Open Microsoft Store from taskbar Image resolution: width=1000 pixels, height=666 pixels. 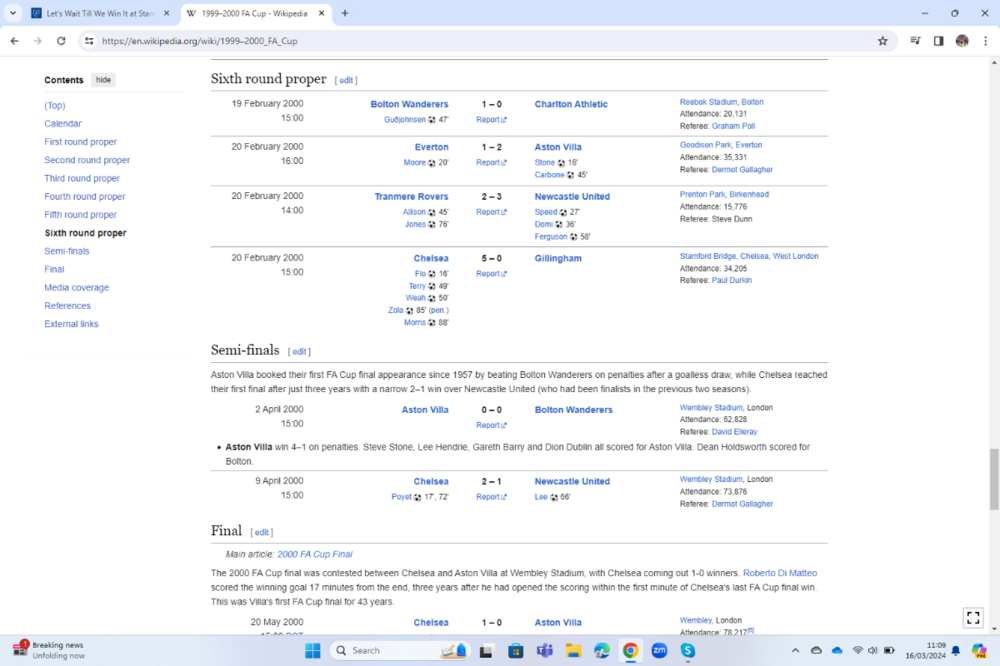point(515,651)
